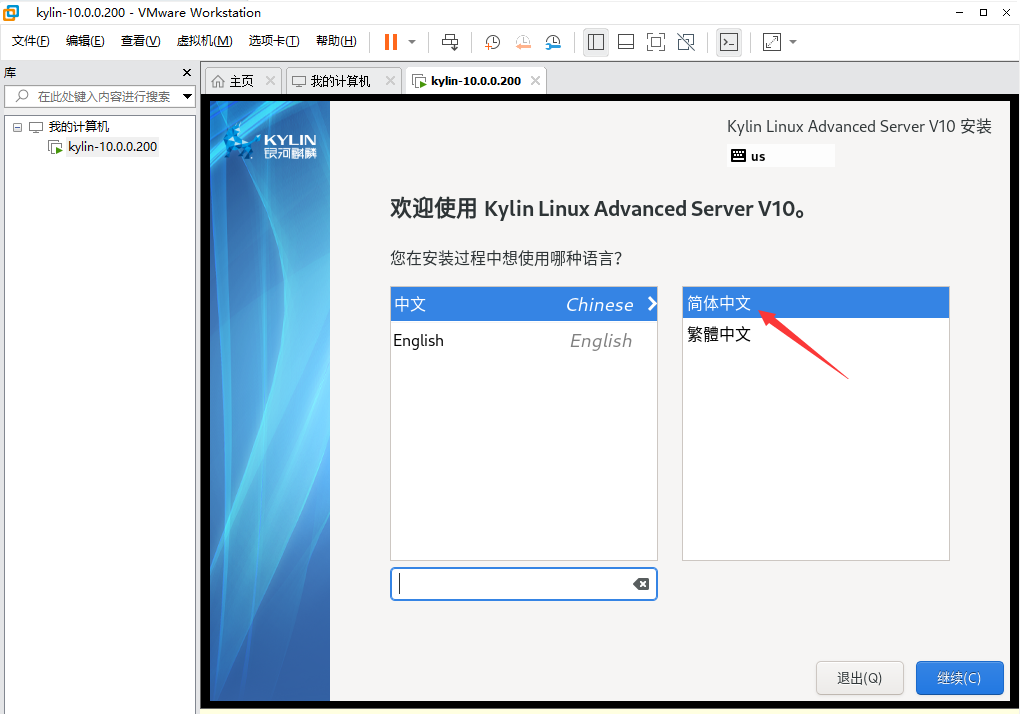The width and height of the screenshot is (1020, 714).
Task: Open the 帮助(H) menu
Action: tap(336, 41)
